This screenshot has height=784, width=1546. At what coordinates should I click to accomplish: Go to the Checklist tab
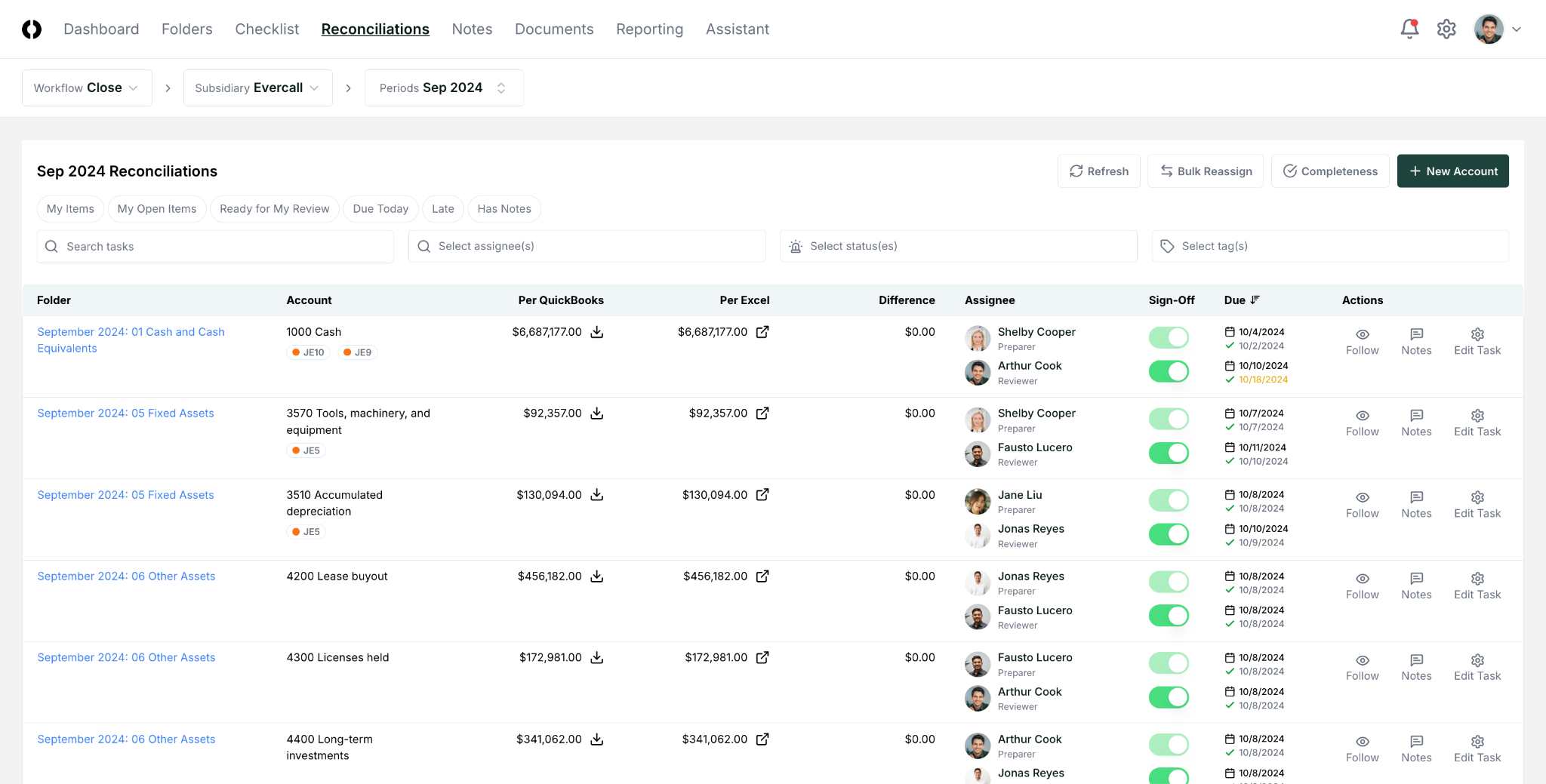point(266,29)
